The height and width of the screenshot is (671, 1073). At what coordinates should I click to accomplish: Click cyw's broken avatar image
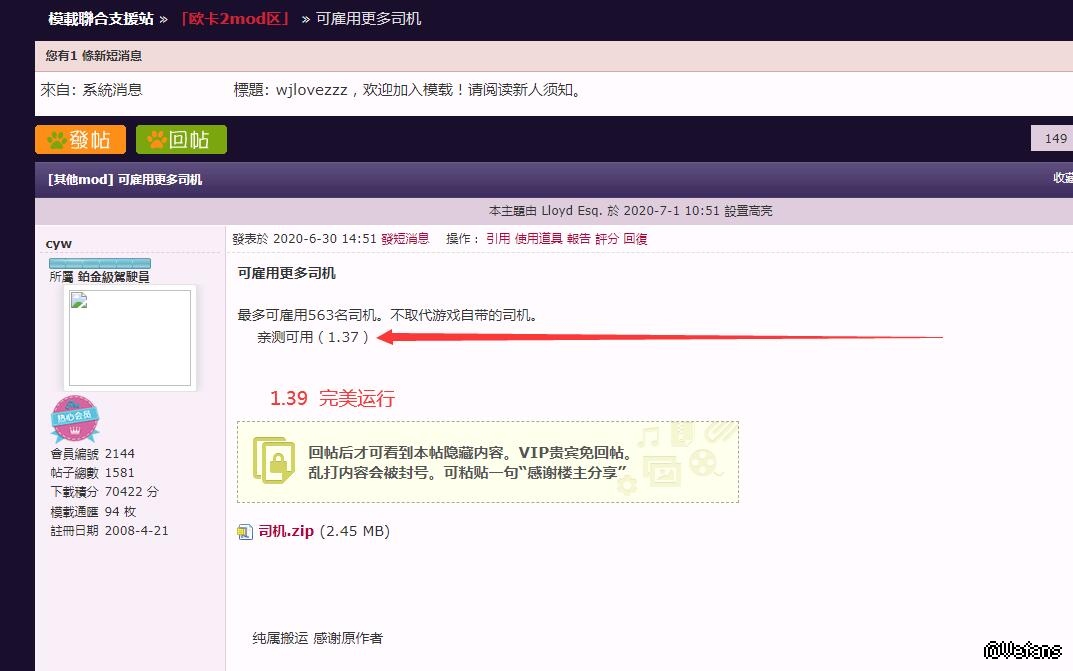coord(130,338)
